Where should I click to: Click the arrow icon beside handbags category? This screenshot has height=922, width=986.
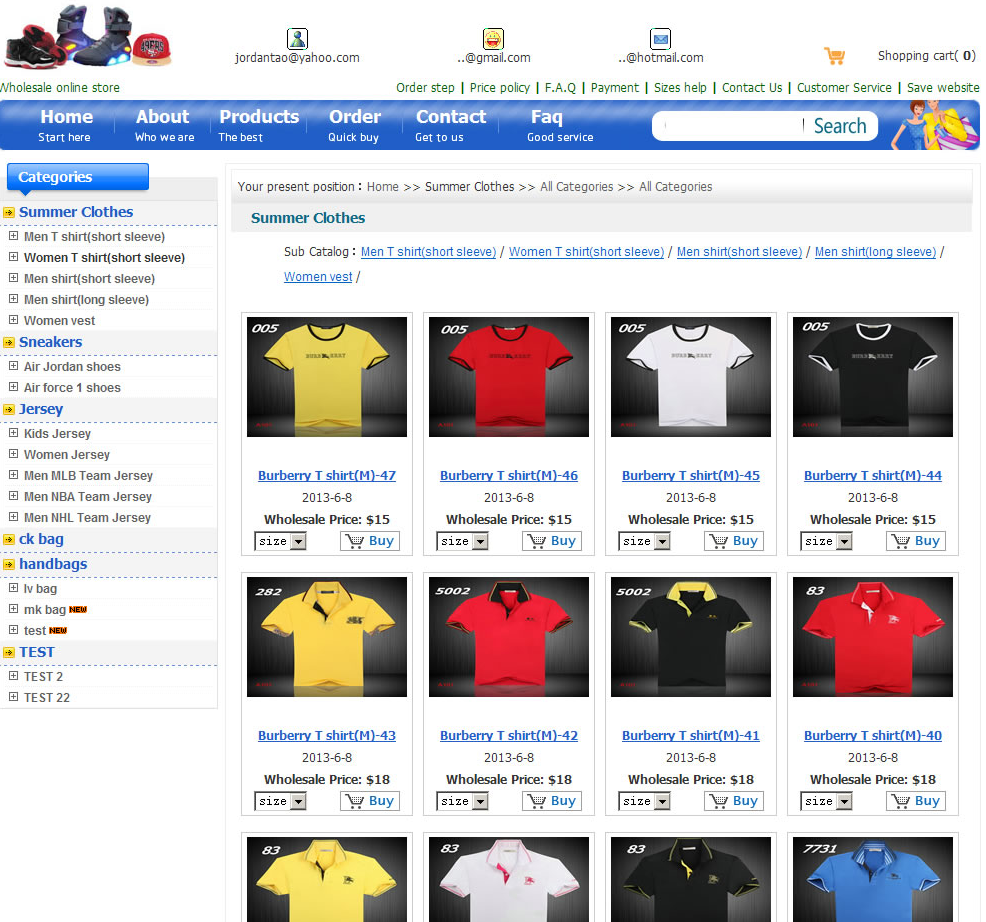[9, 565]
